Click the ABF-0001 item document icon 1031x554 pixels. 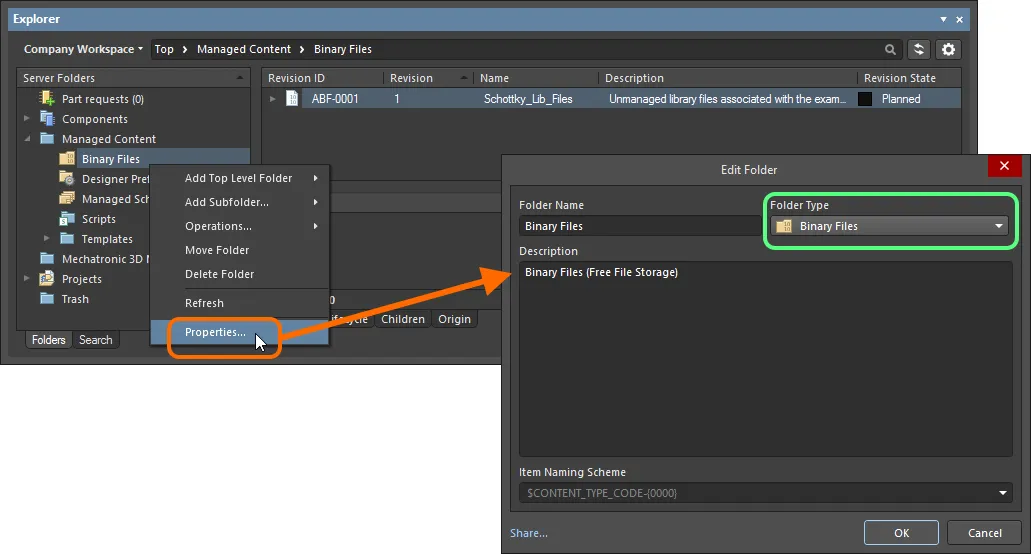292,99
